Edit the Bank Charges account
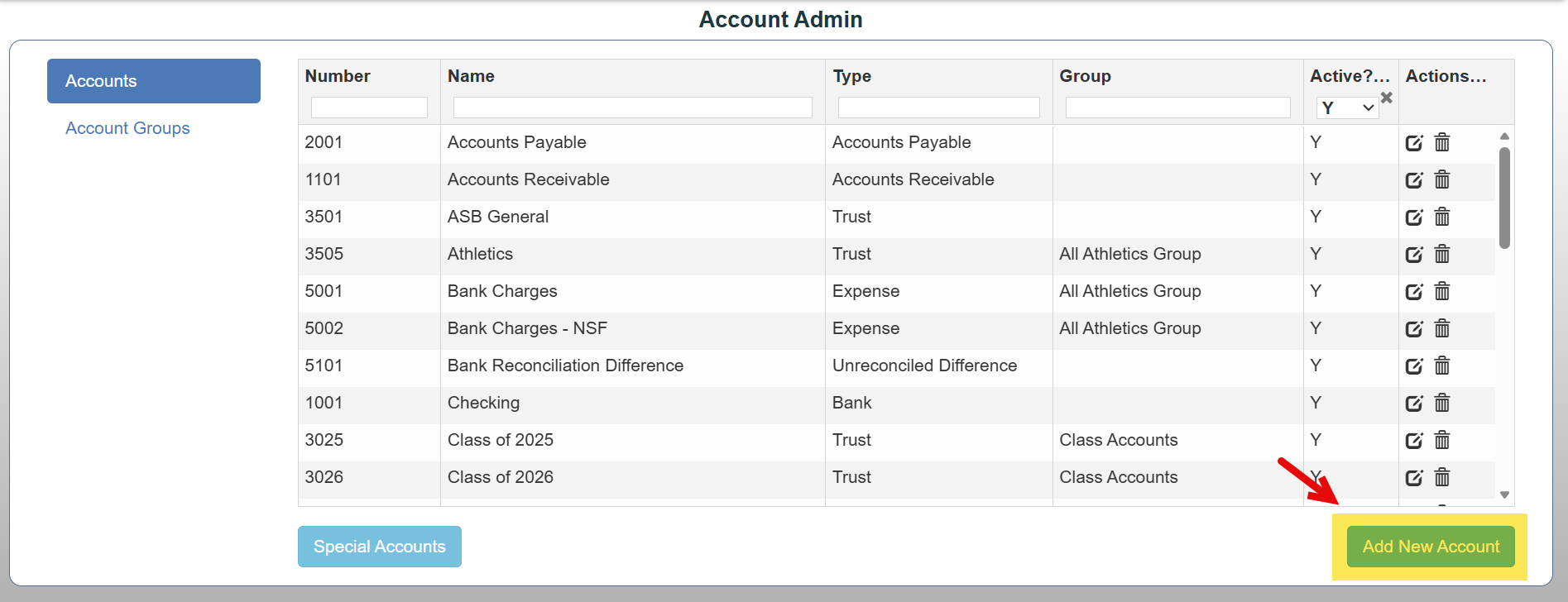The width and height of the screenshot is (1568, 602). pos(1414,291)
